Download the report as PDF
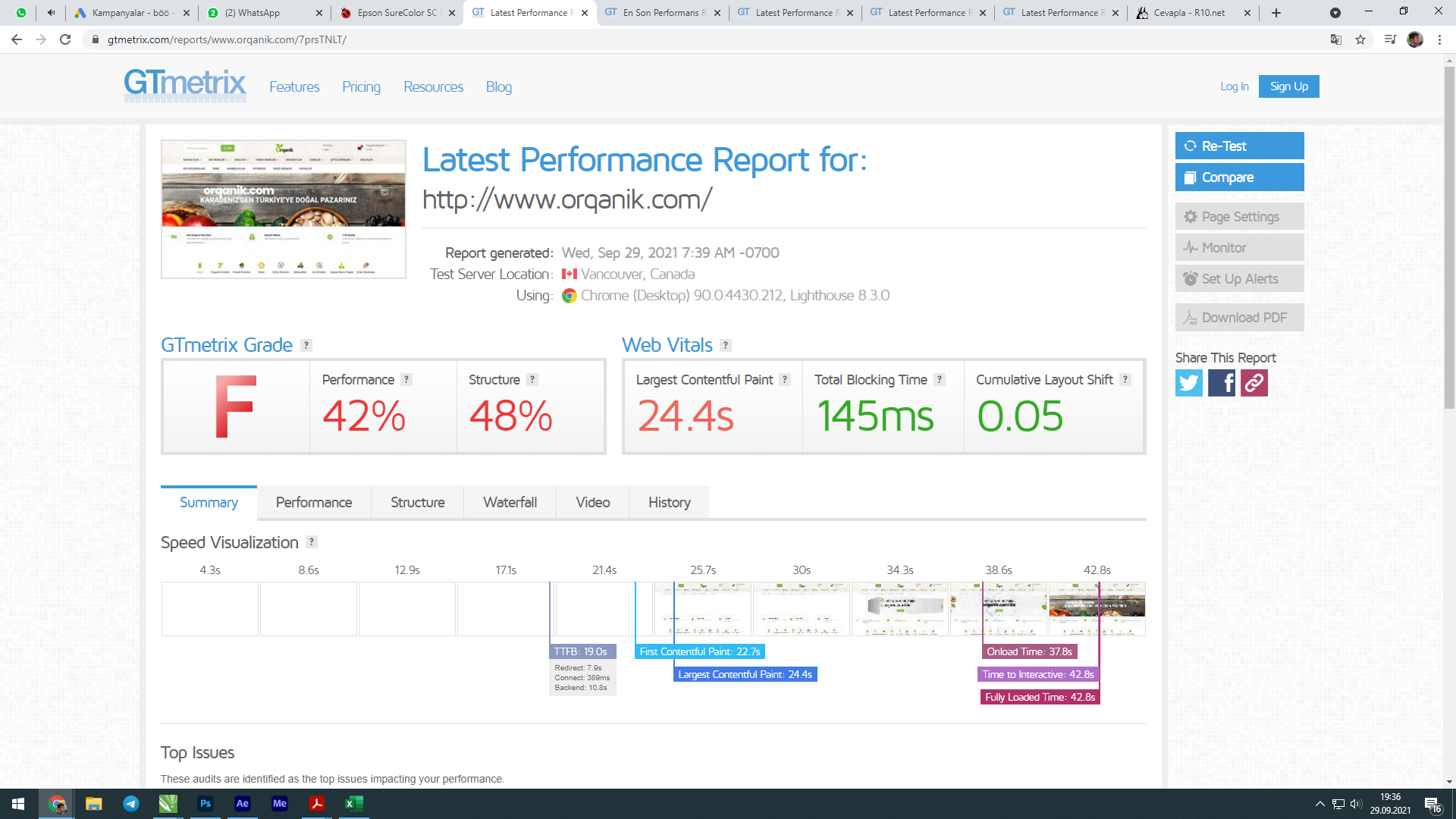Viewport: 1456px width, 819px height. [x=1240, y=317]
